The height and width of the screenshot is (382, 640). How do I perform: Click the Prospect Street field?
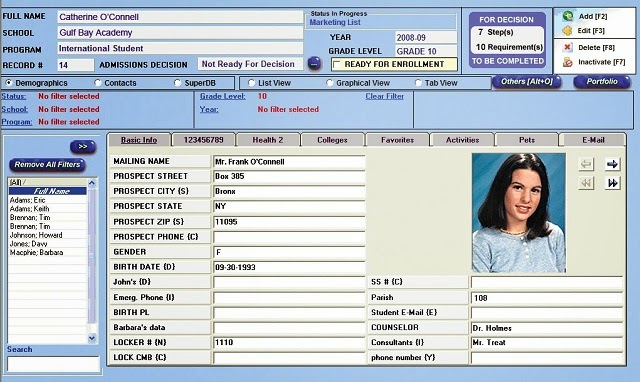(289, 176)
